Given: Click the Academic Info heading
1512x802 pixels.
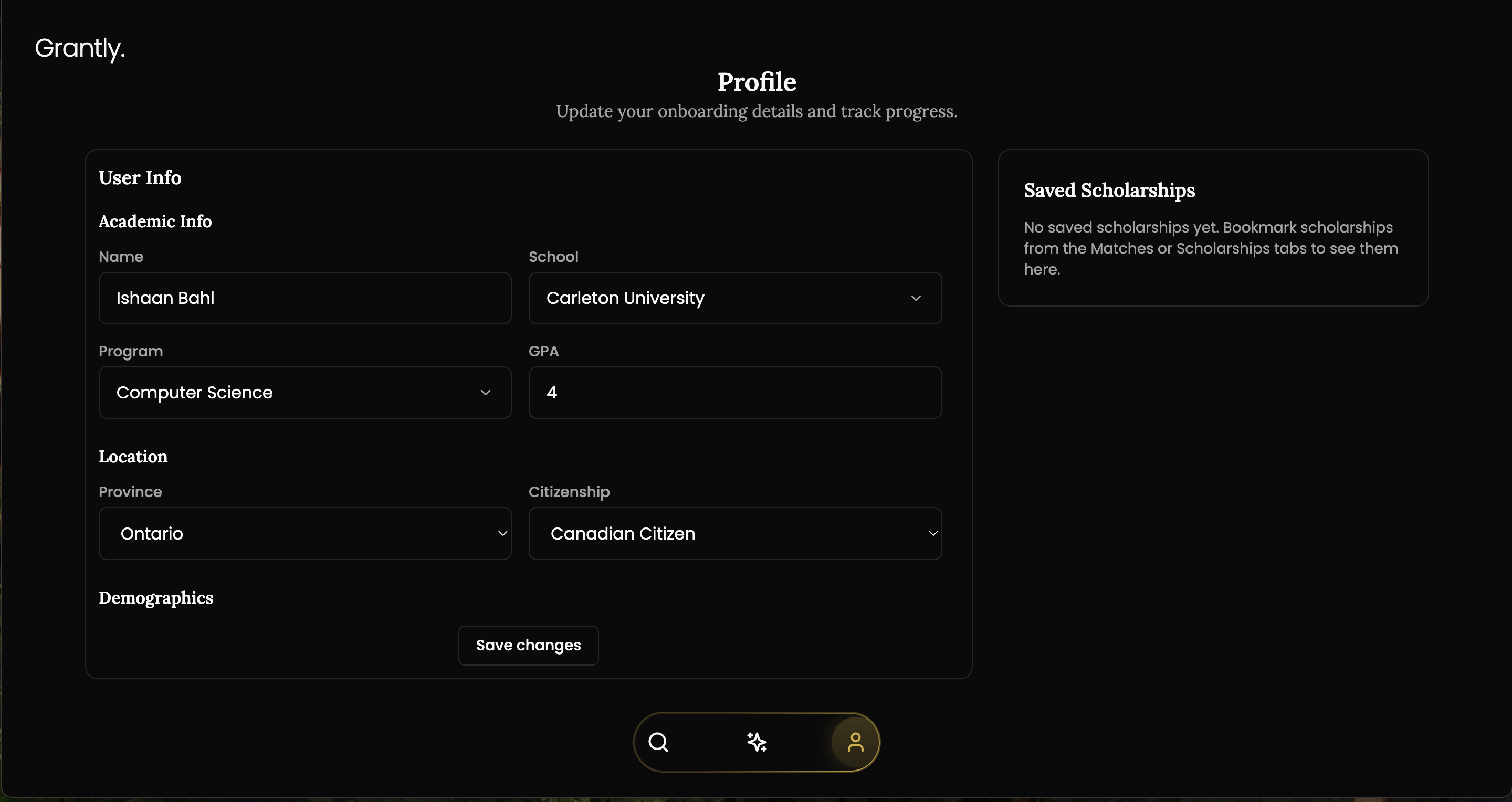Looking at the screenshot, I should [x=155, y=221].
